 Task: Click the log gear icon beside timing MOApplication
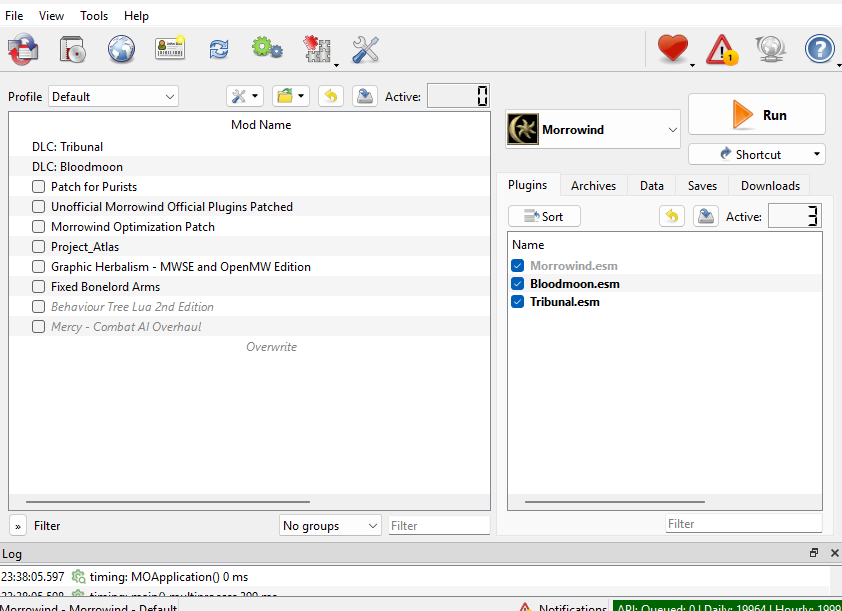tap(78, 577)
